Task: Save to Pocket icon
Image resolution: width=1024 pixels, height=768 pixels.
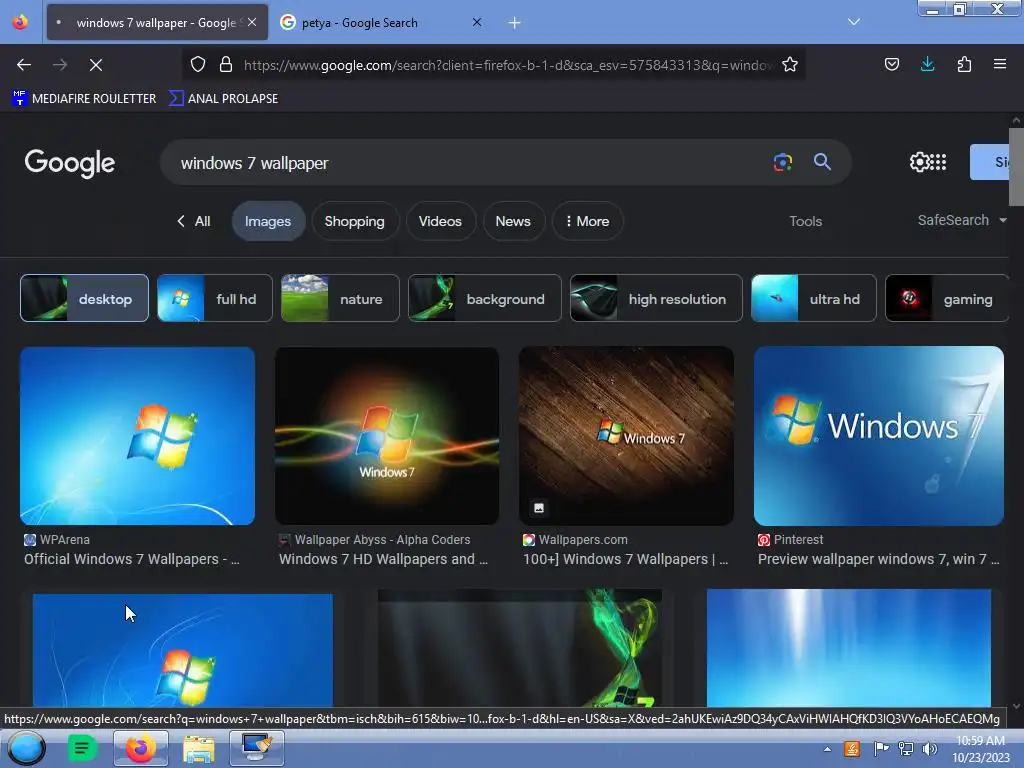Action: tap(891, 64)
